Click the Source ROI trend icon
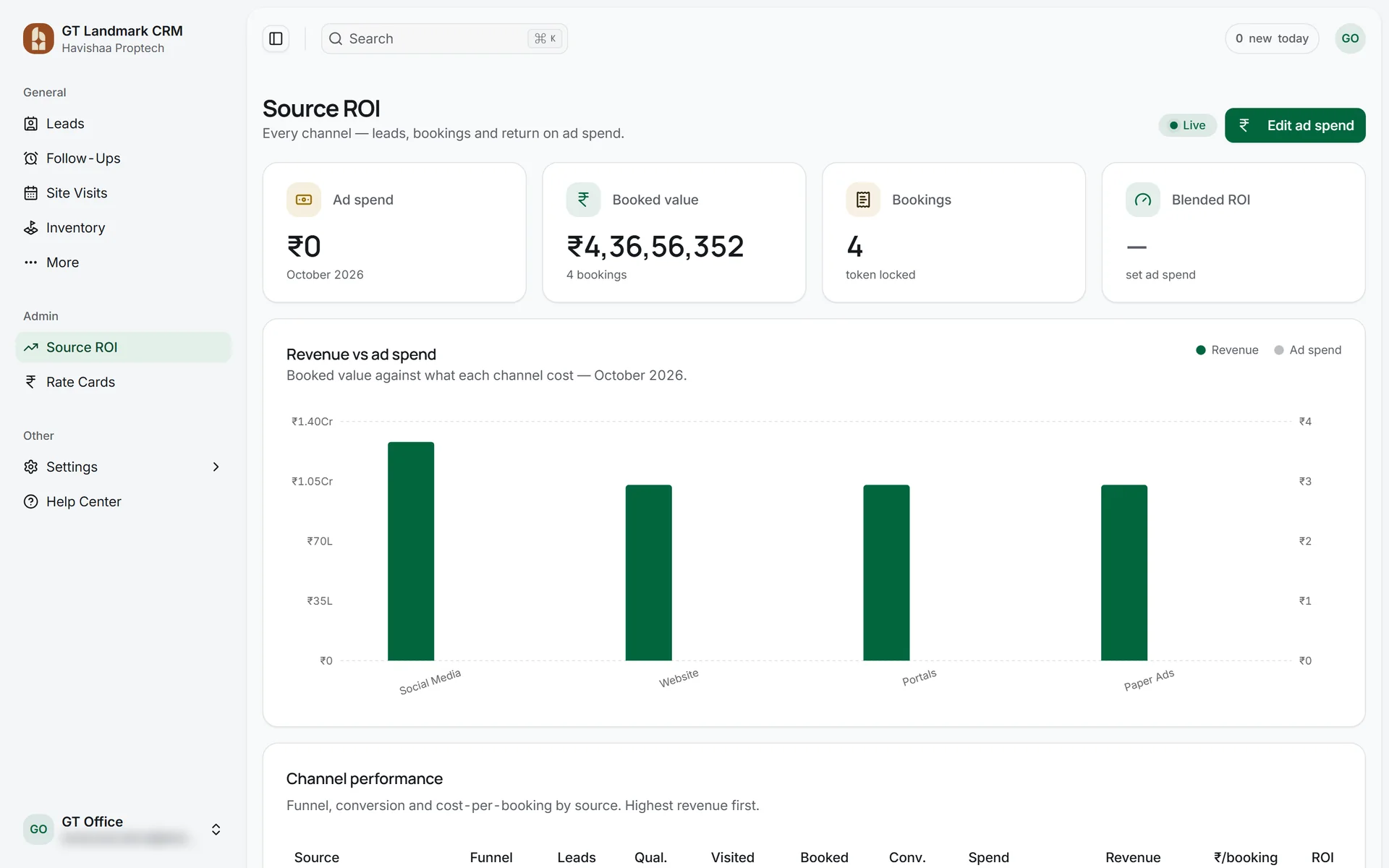Screen dimensions: 1389x868 pos(30,347)
